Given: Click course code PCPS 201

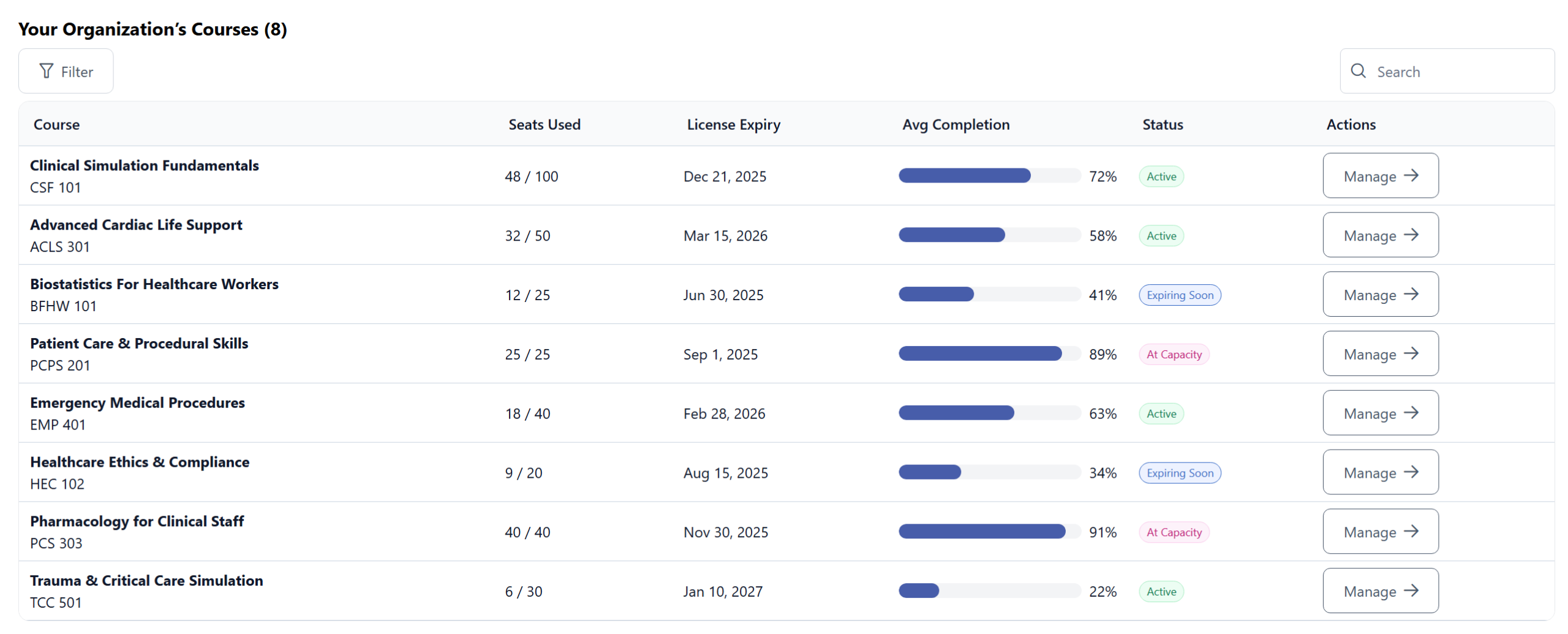Looking at the screenshot, I should pyautogui.click(x=60, y=366).
